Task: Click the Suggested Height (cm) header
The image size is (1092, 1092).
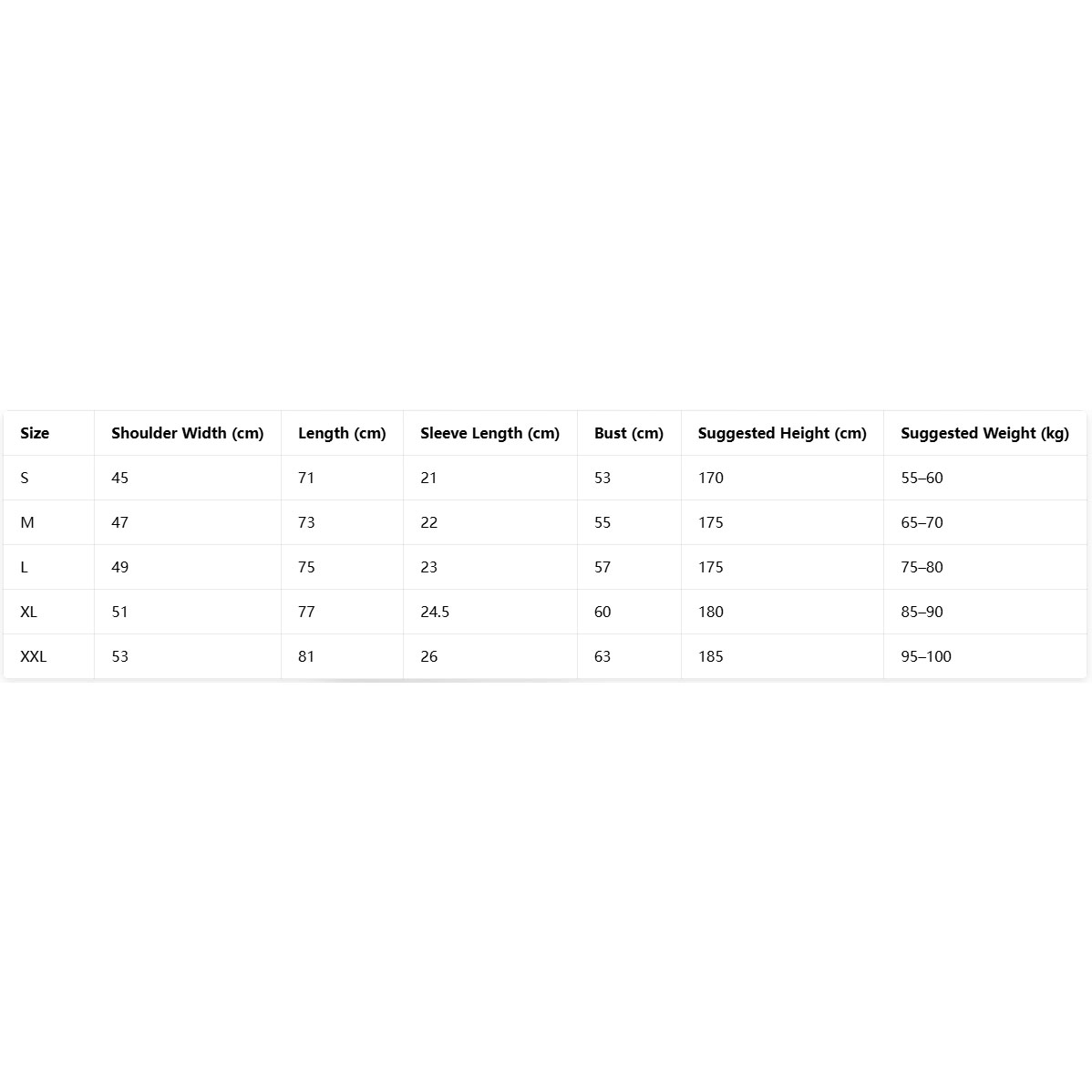Action: tap(781, 433)
